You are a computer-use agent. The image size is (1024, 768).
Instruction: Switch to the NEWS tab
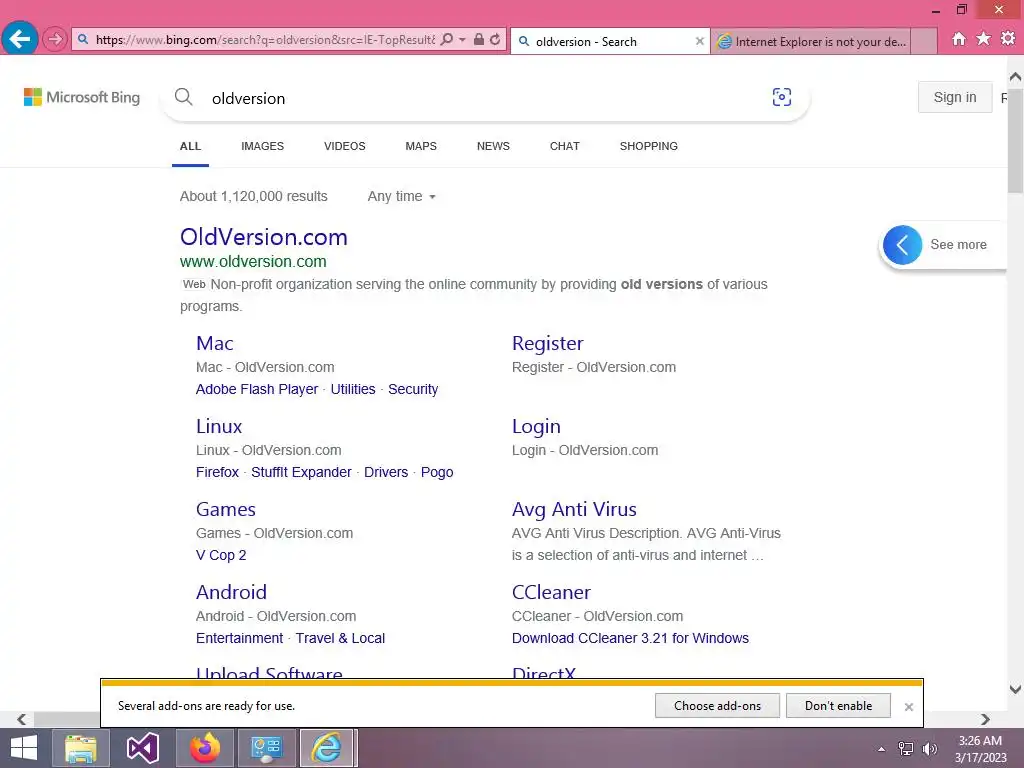point(493,146)
